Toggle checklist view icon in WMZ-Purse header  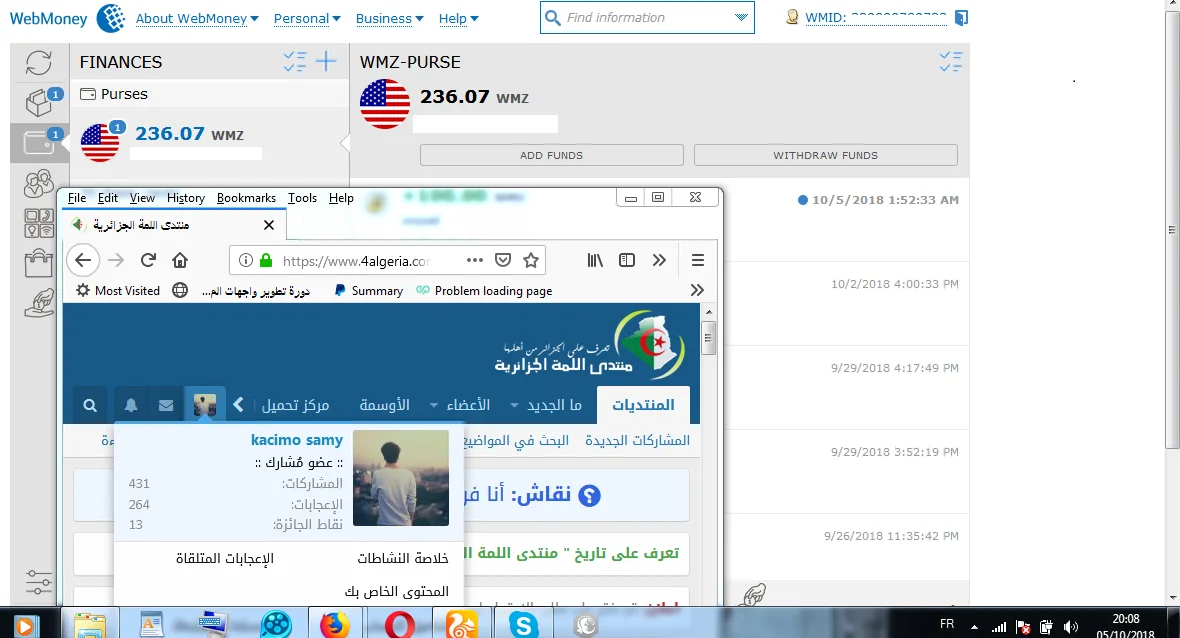click(950, 62)
